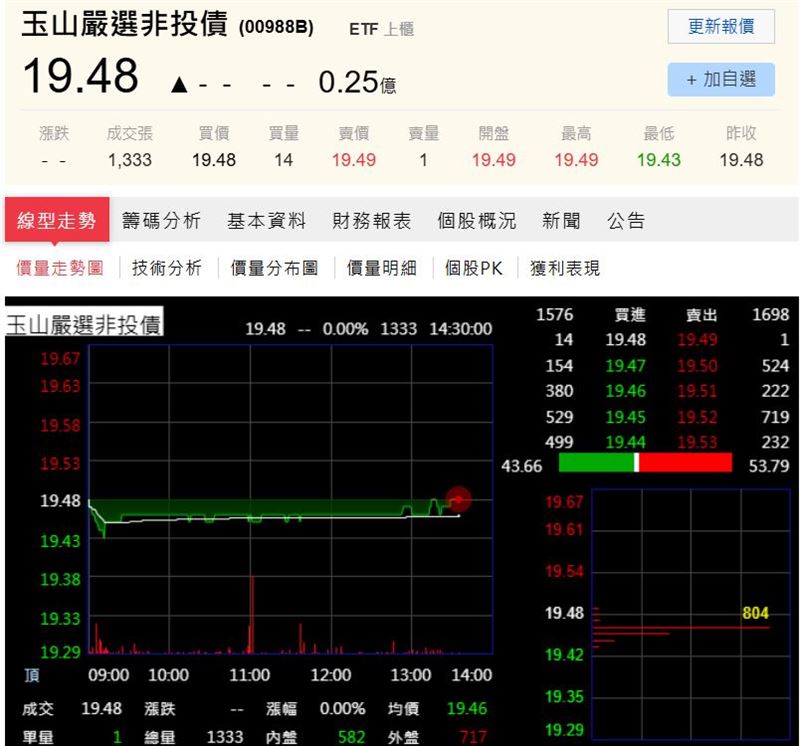Image resolution: width=800 pixels, height=746 pixels.
Task: Open the 公告 tab
Action: pos(626,220)
